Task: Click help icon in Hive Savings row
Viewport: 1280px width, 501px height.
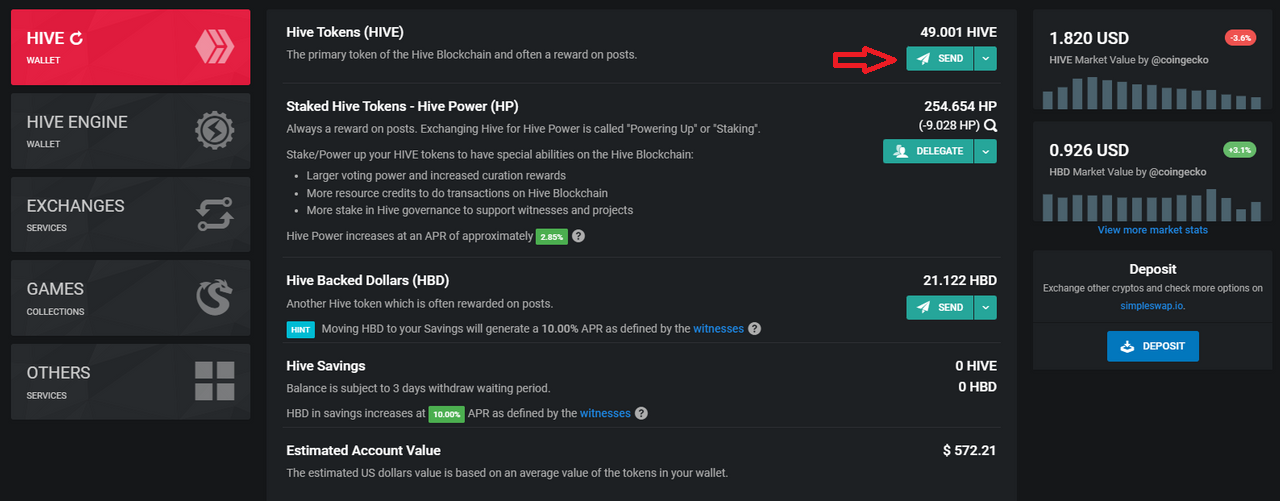Action: pyautogui.click(x=641, y=413)
